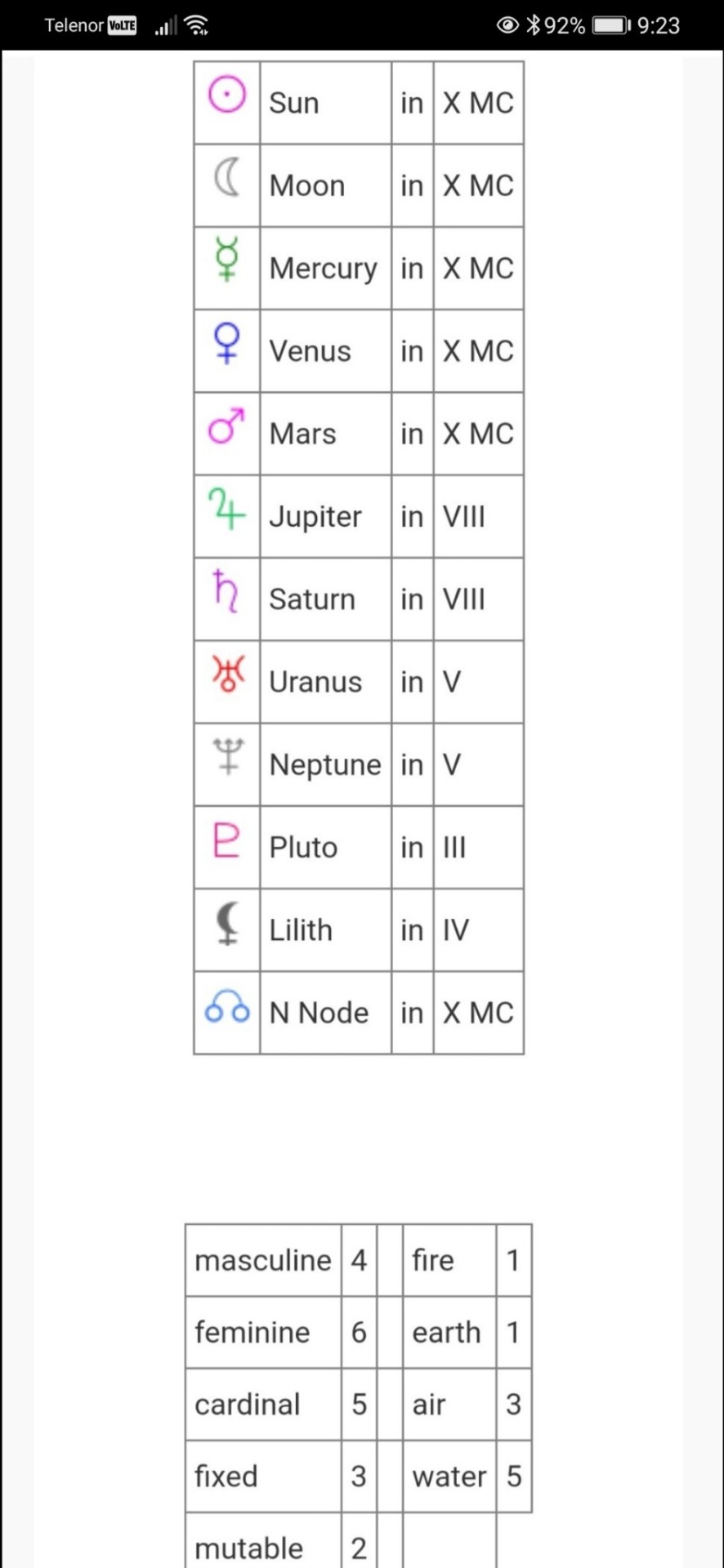Tap the Pluto glyph icon
The height and width of the screenshot is (1568, 724).
pos(226,839)
